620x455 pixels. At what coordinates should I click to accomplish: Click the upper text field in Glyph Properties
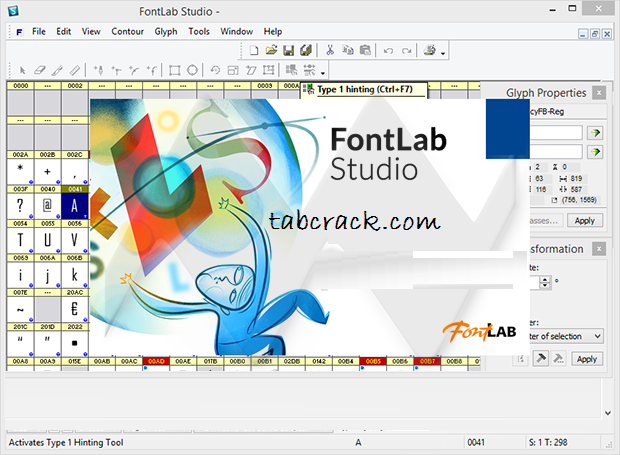click(556, 133)
